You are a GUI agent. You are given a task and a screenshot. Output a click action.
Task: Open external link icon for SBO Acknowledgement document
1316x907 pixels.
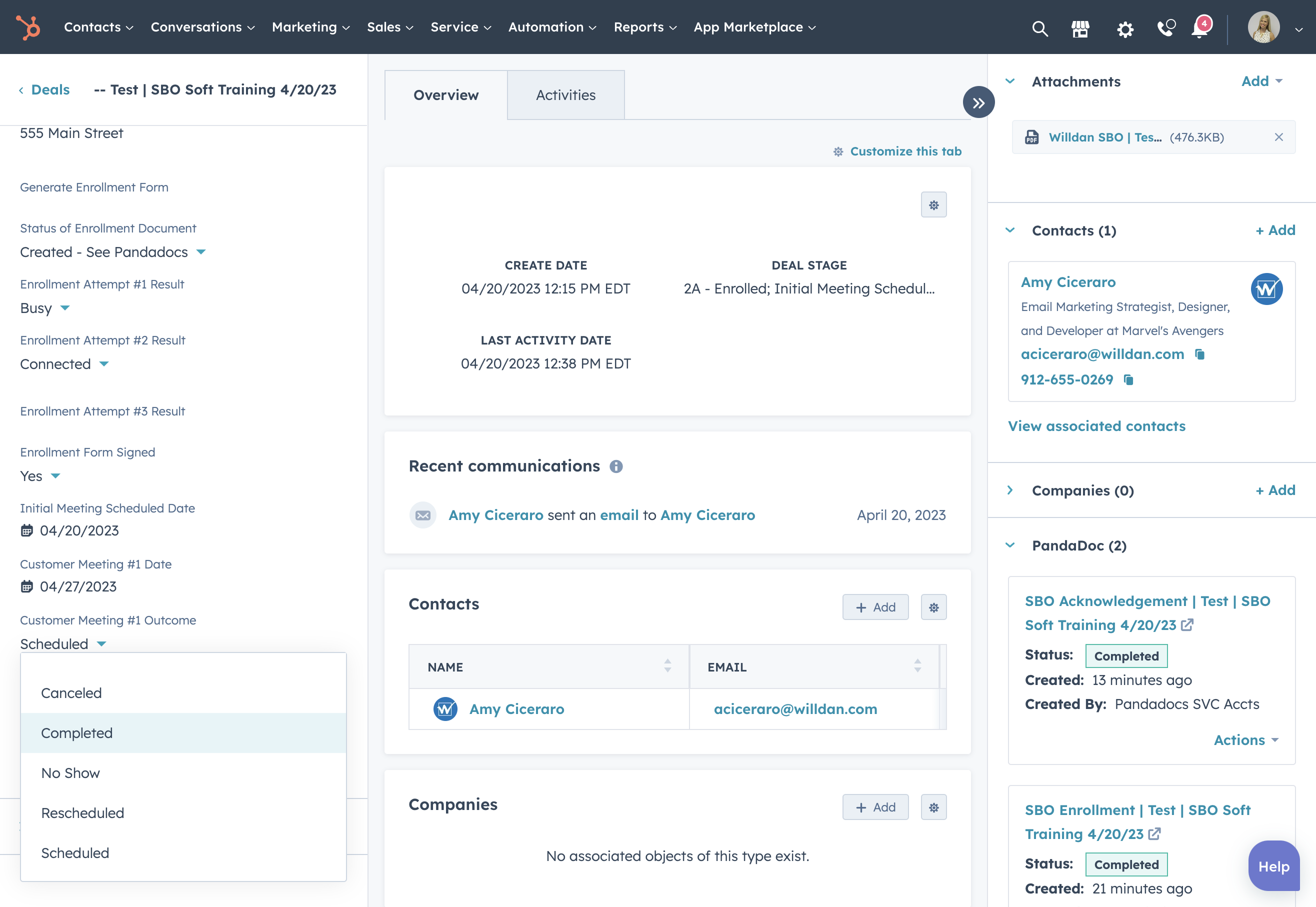click(1186, 625)
